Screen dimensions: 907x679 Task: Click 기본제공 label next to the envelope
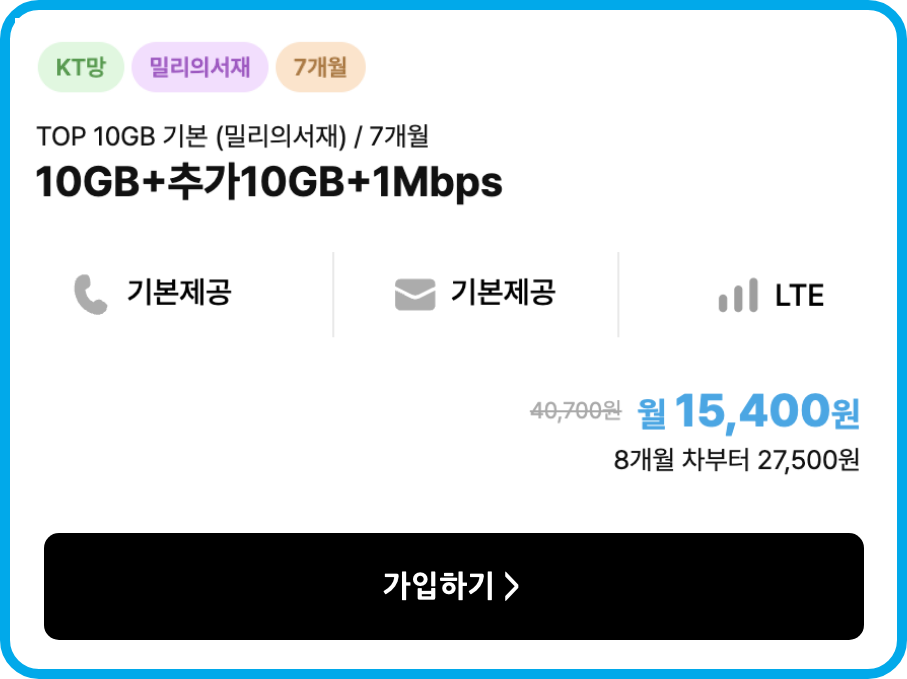point(503,291)
